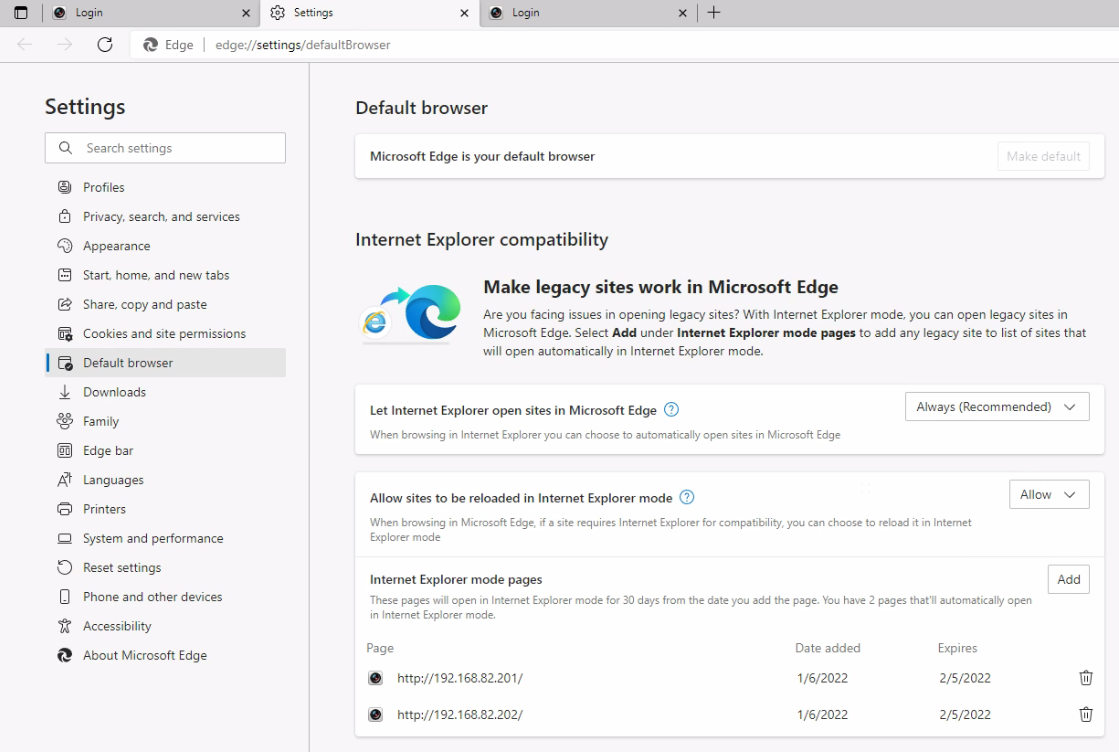Image resolution: width=1119 pixels, height=752 pixels.
Task: Select Appearance in the settings sidebar
Action: pyautogui.click(x=116, y=246)
